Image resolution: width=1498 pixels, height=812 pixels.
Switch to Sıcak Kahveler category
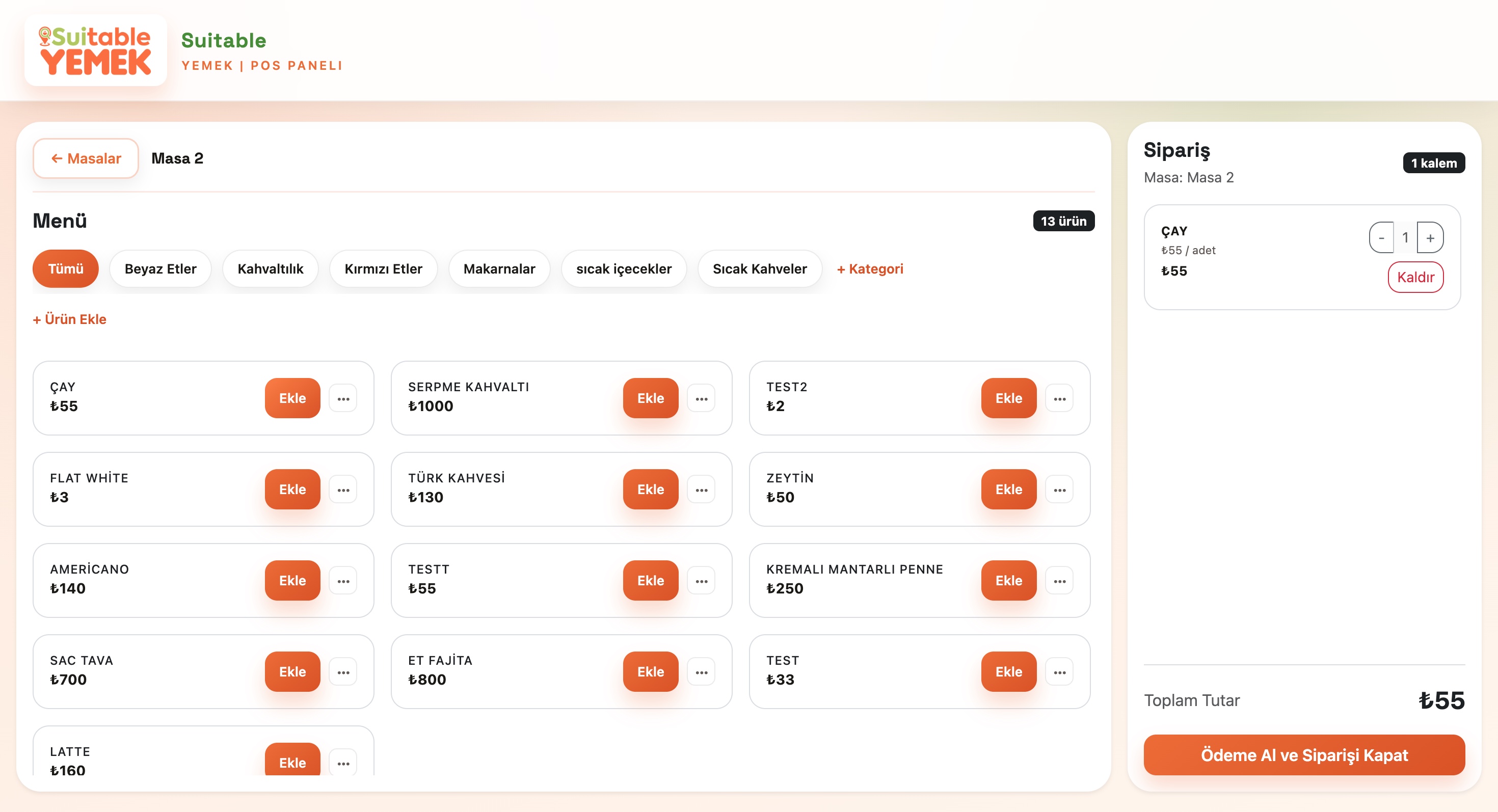(x=760, y=269)
